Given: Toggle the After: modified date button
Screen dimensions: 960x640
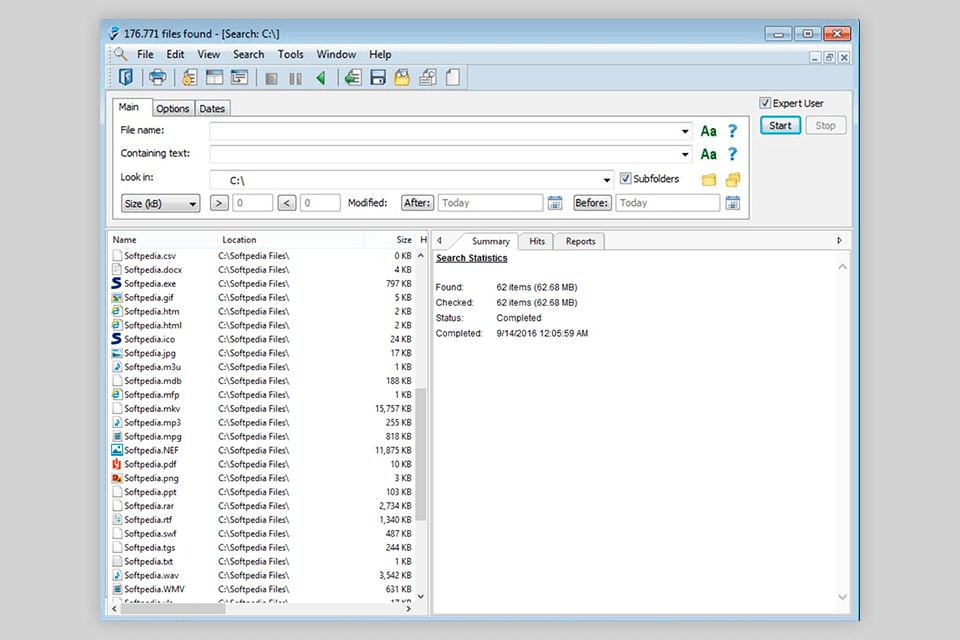Looking at the screenshot, I should tap(418, 203).
